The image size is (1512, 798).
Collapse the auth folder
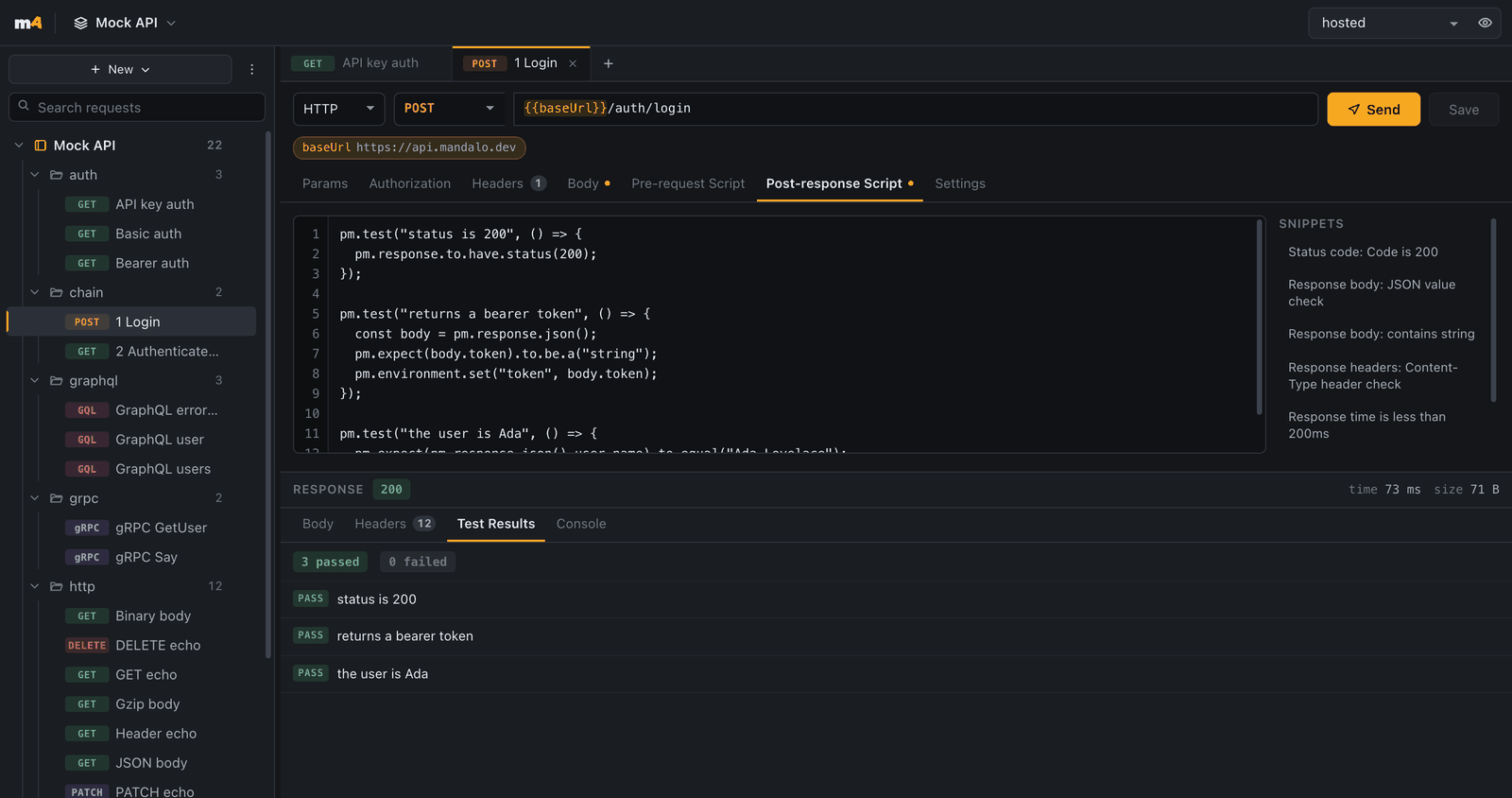click(35, 175)
